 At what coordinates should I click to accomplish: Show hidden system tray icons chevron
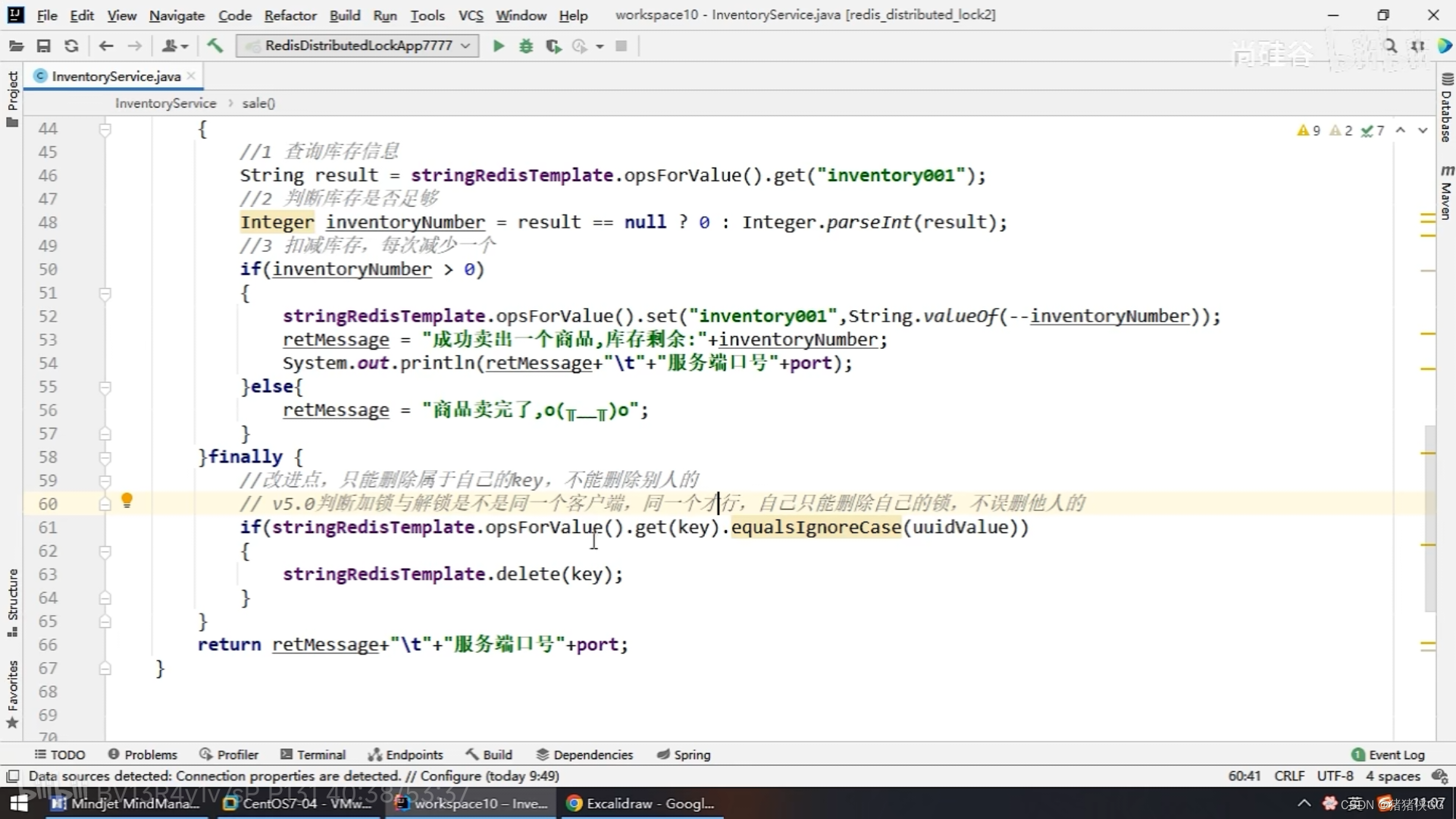tap(1304, 803)
